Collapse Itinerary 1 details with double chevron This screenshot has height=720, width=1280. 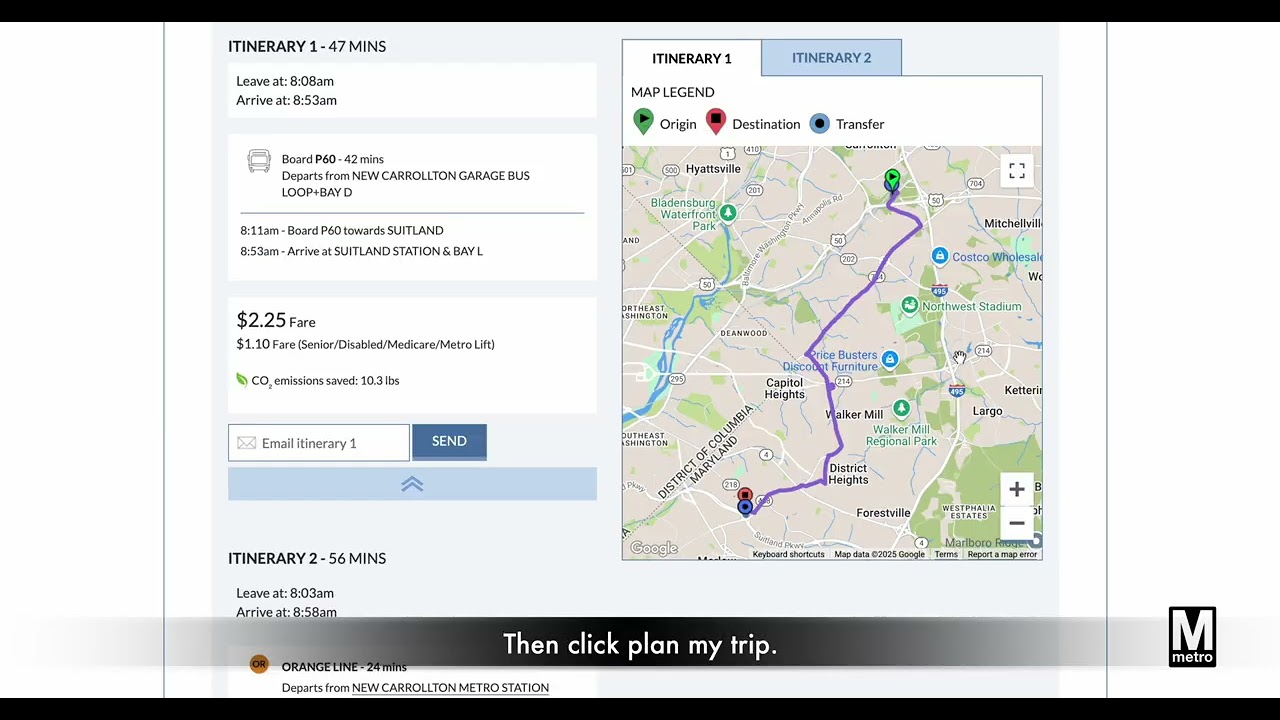point(412,484)
